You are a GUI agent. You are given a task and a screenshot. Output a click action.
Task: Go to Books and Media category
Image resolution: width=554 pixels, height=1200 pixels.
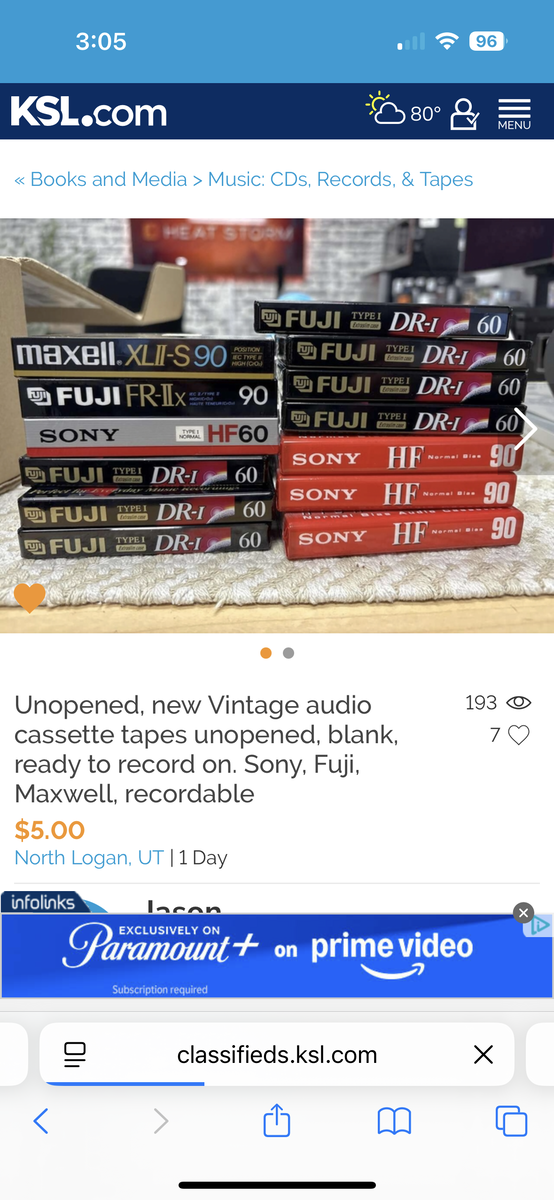(x=108, y=180)
